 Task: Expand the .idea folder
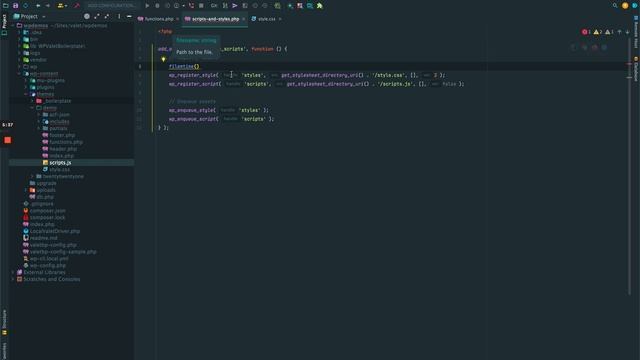(x=19, y=32)
